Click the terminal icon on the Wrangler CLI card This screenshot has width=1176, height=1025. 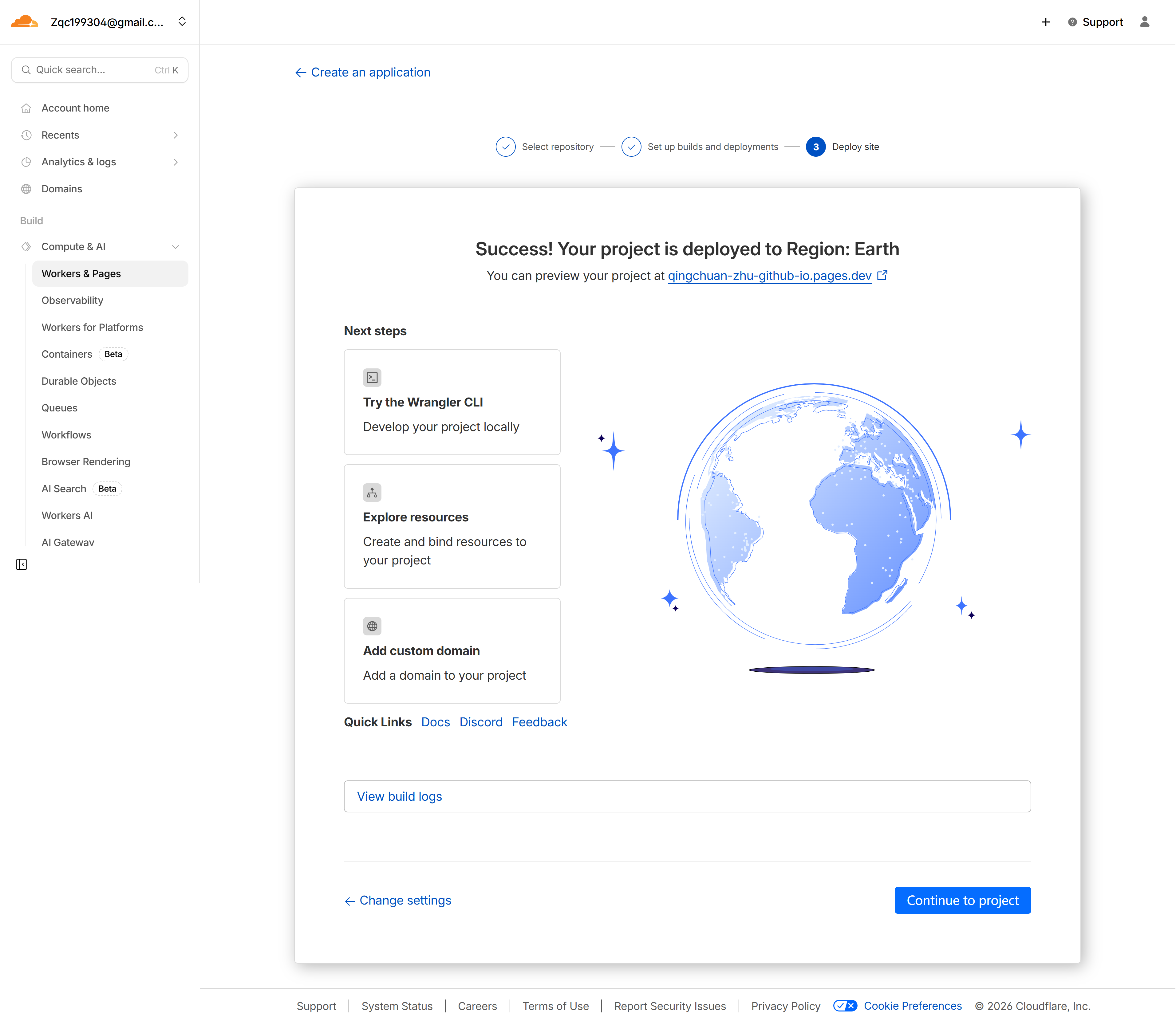[x=372, y=377]
